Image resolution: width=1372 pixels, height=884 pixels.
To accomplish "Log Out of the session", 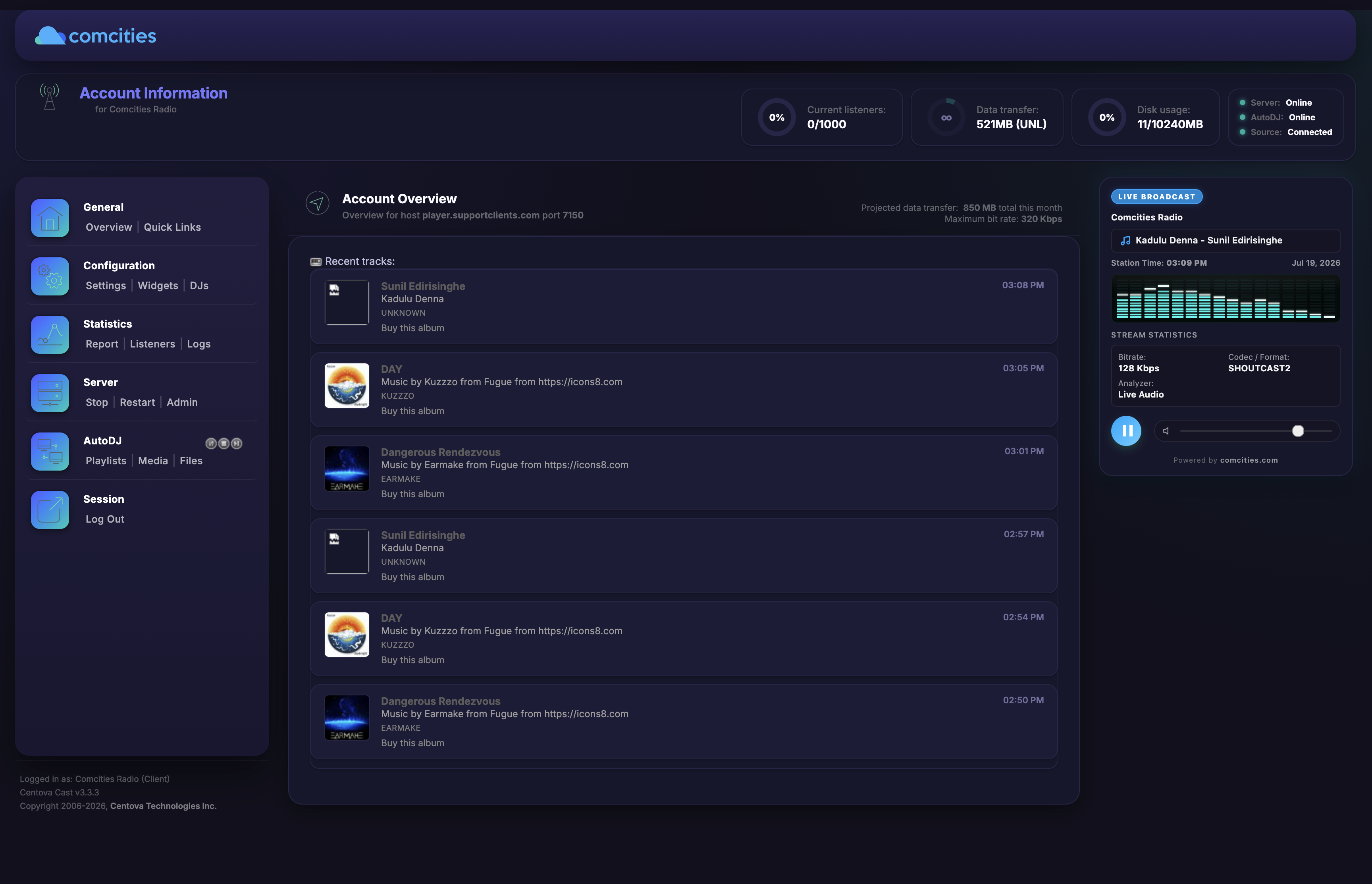I will click(x=104, y=519).
